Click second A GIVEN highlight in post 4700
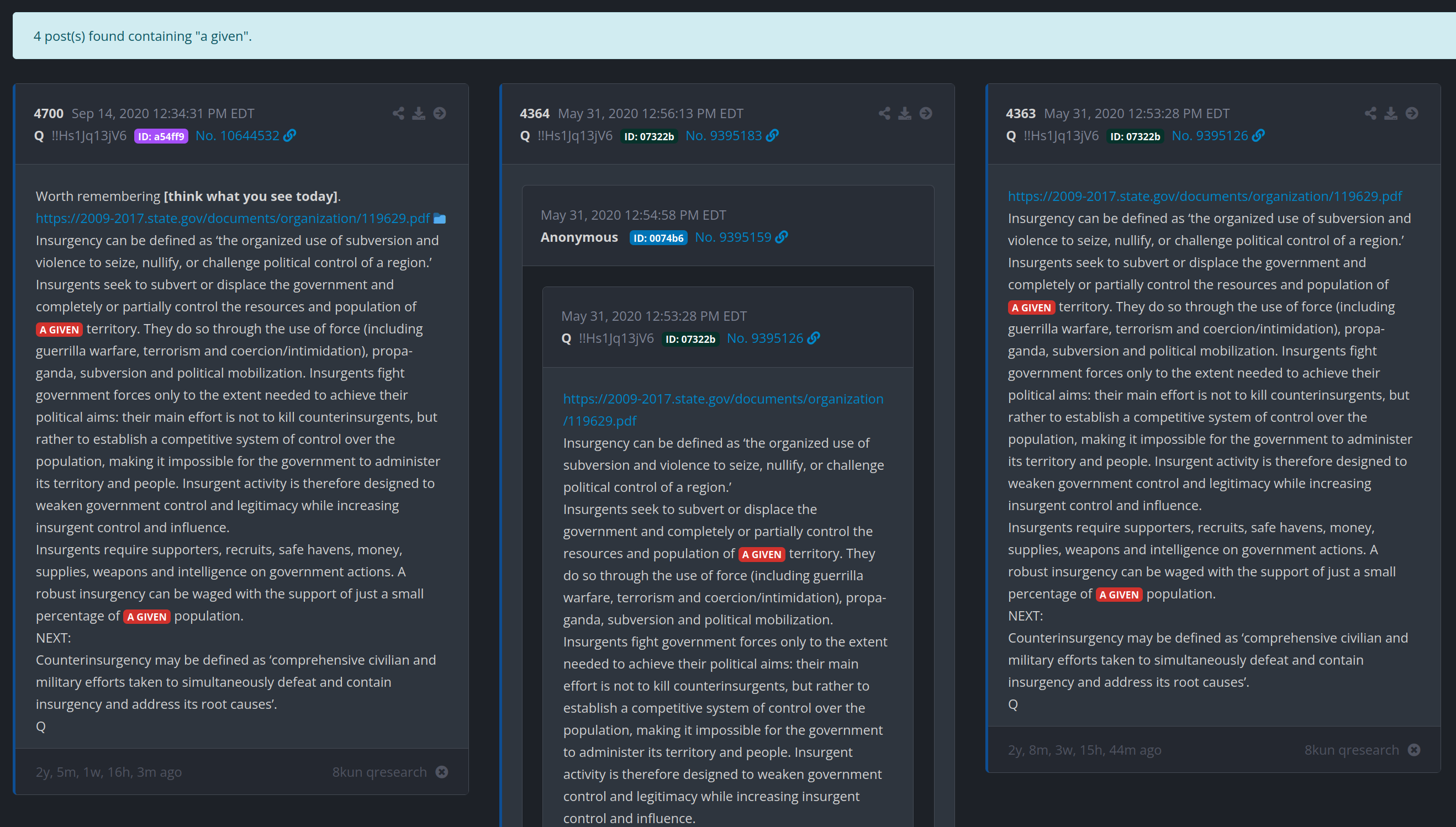This screenshot has height=827, width=1456. [x=146, y=617]
